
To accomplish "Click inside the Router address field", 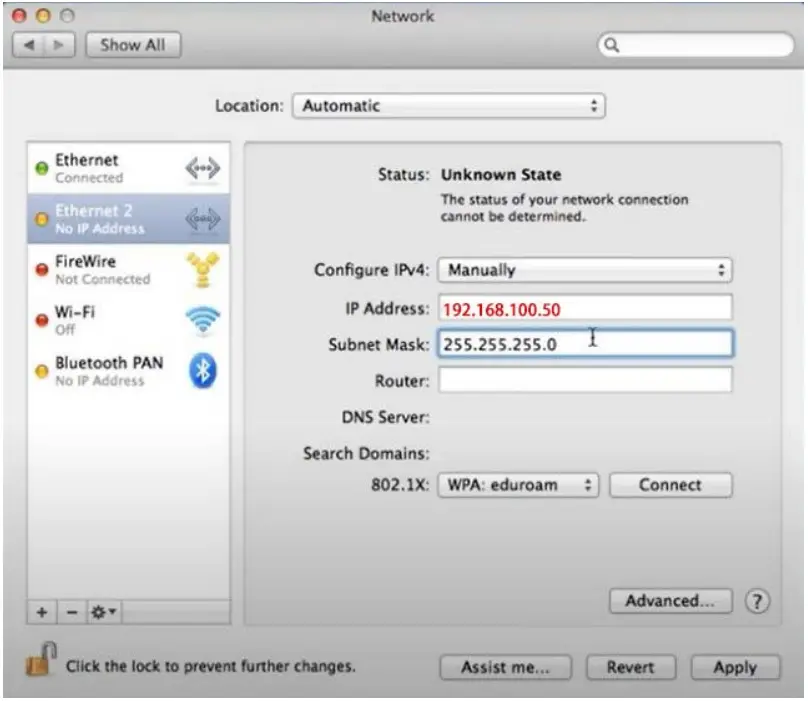I will click(585, 378).
